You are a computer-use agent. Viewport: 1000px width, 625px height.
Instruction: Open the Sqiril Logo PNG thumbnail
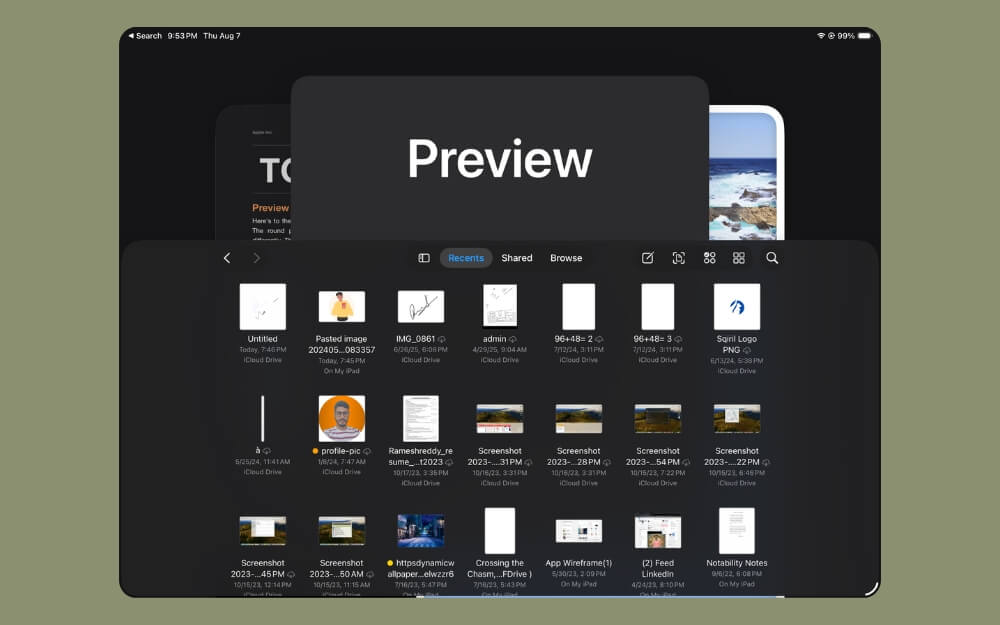(737, 307)
